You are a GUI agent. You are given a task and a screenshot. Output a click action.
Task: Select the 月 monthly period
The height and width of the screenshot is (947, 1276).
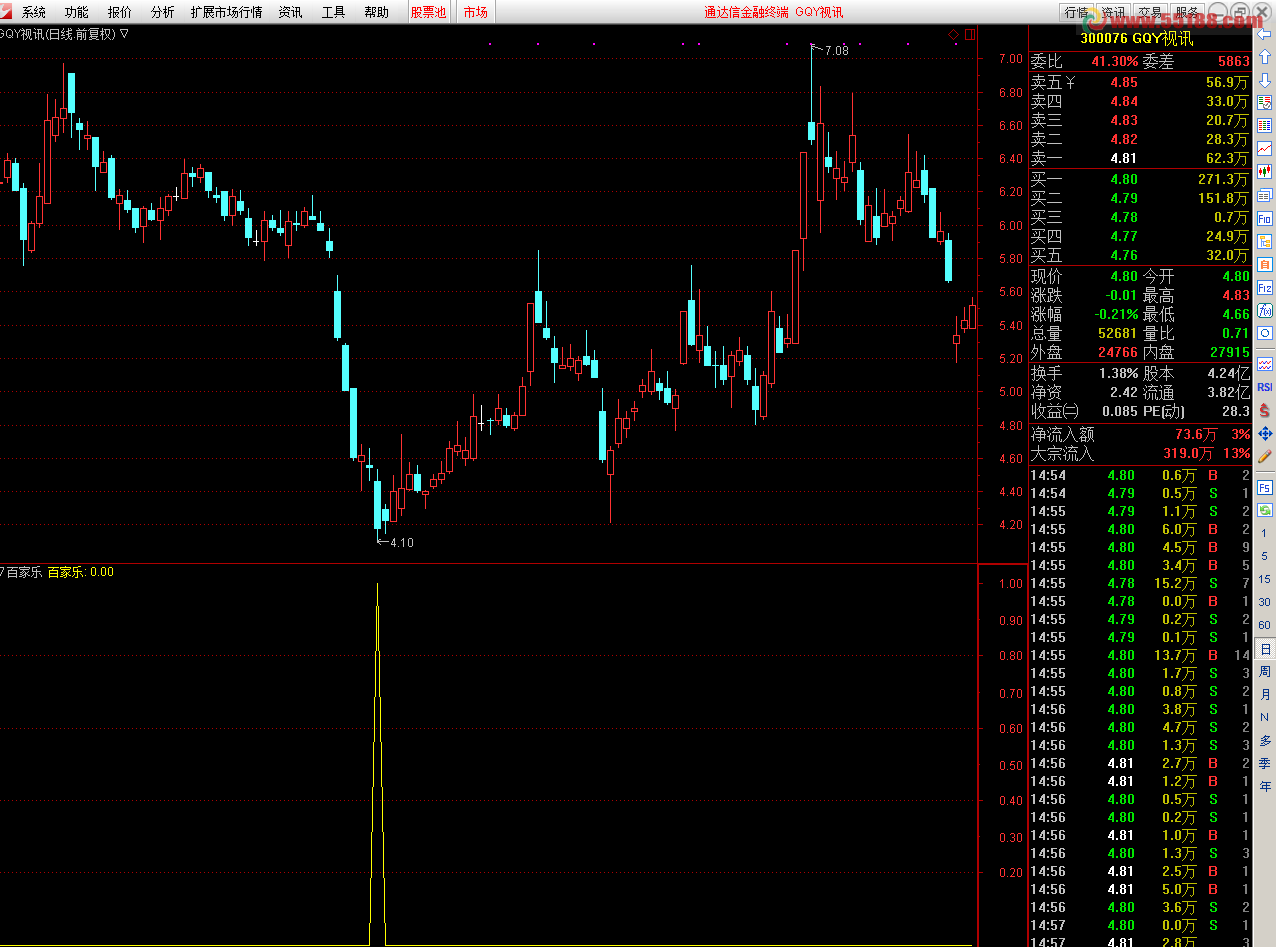[x=1265, y=695]
